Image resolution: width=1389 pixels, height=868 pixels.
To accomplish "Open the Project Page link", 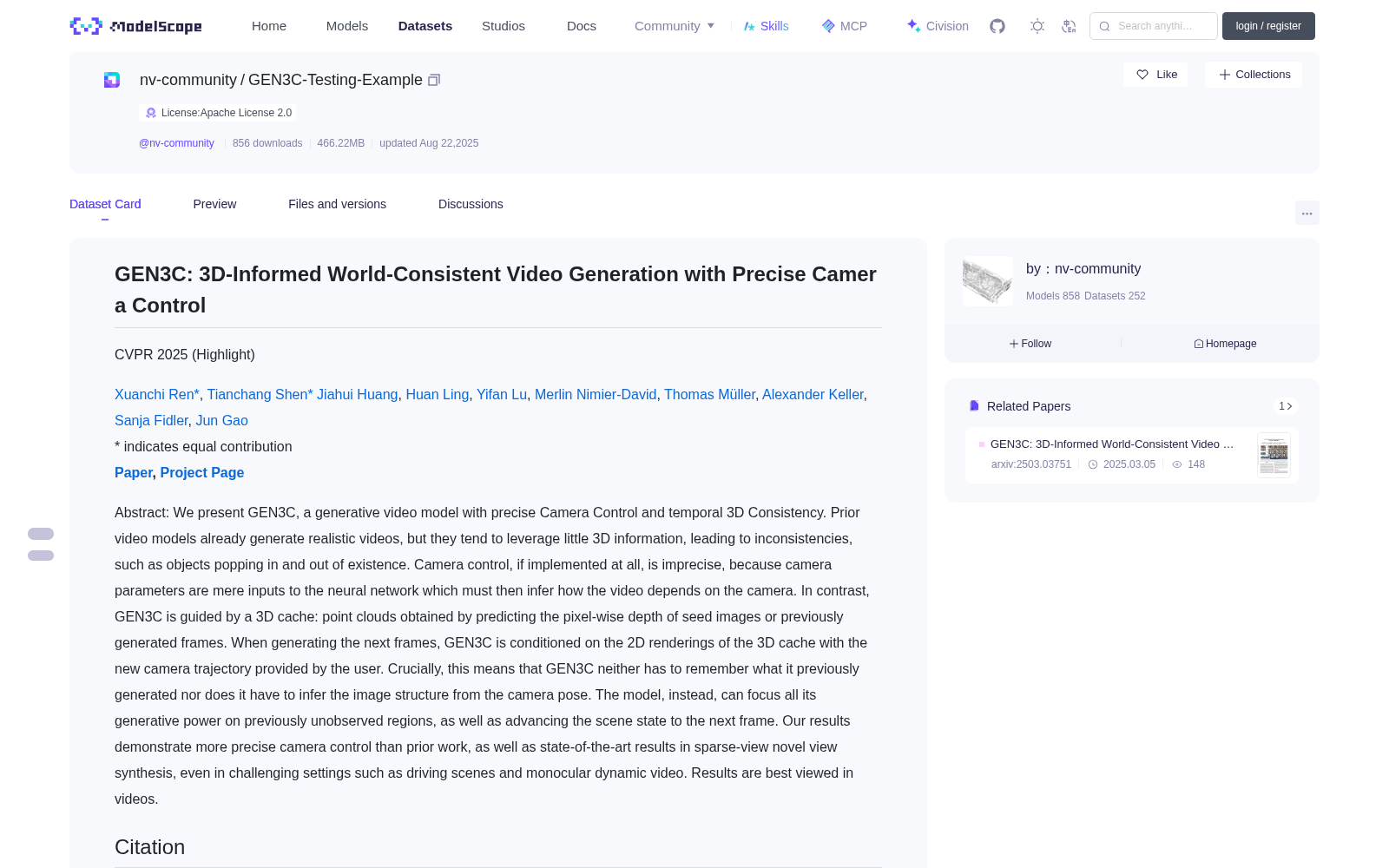I will 202,472.
